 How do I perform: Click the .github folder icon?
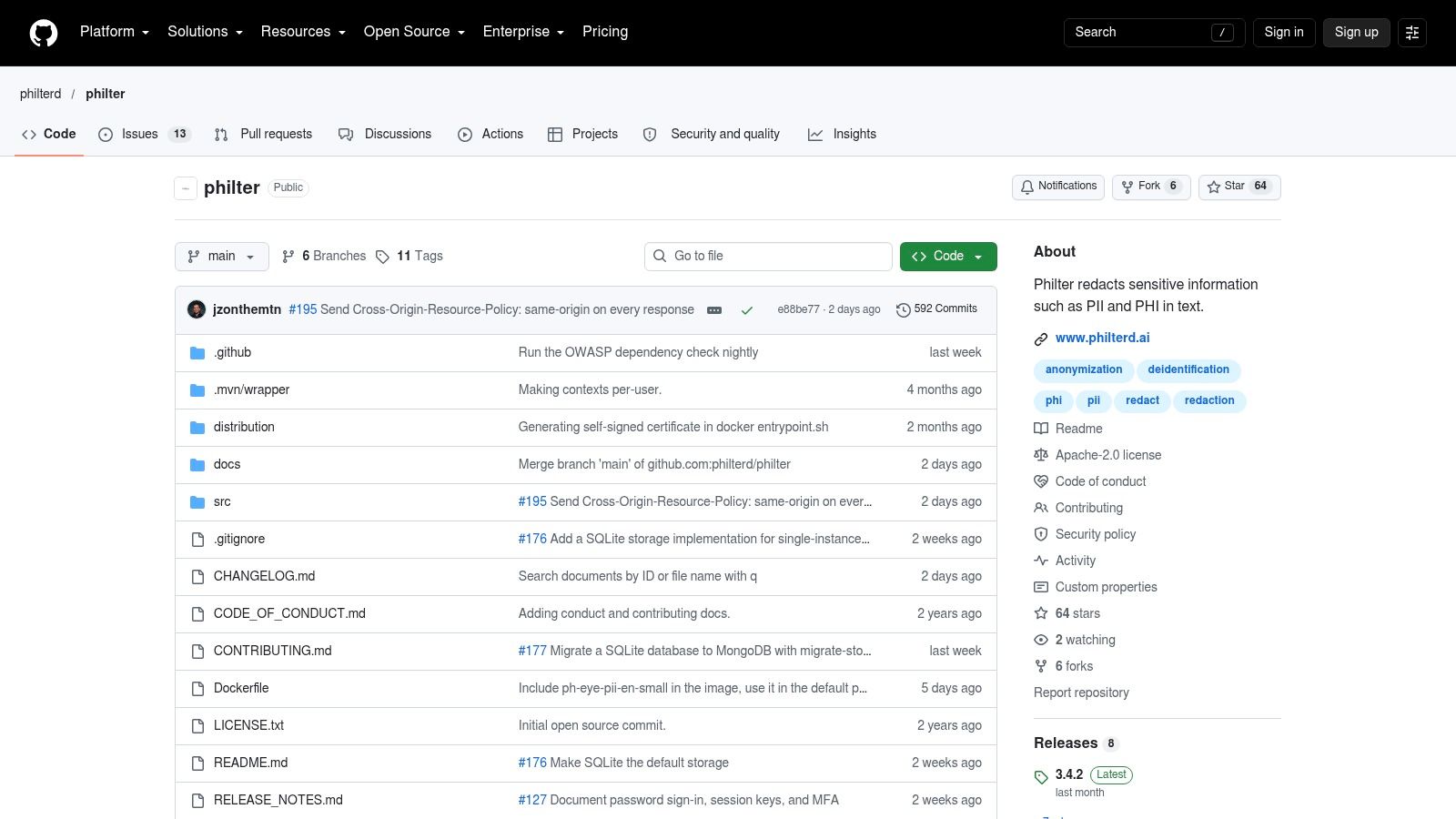(197, 353)
